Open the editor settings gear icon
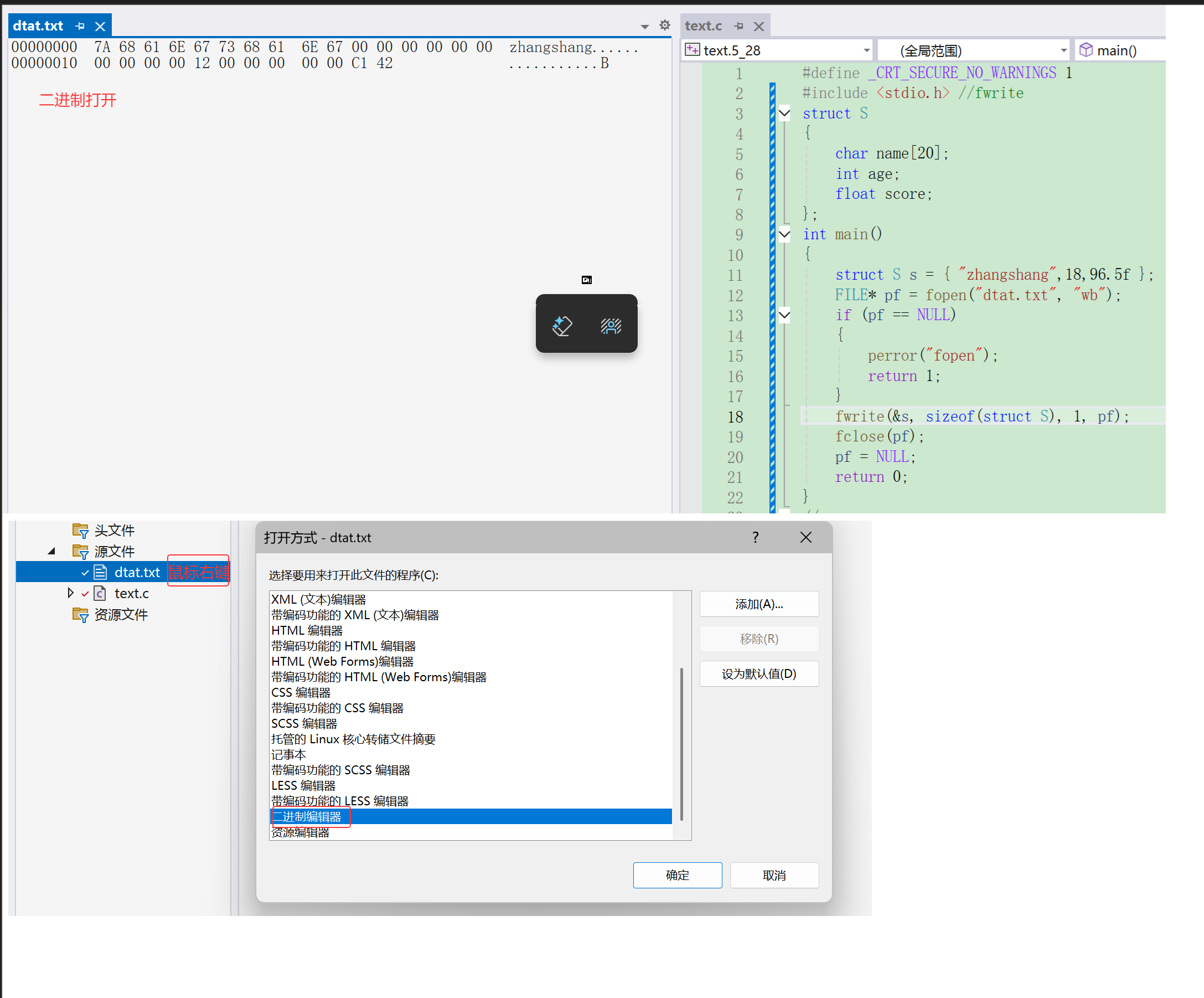 click(664, 25)
